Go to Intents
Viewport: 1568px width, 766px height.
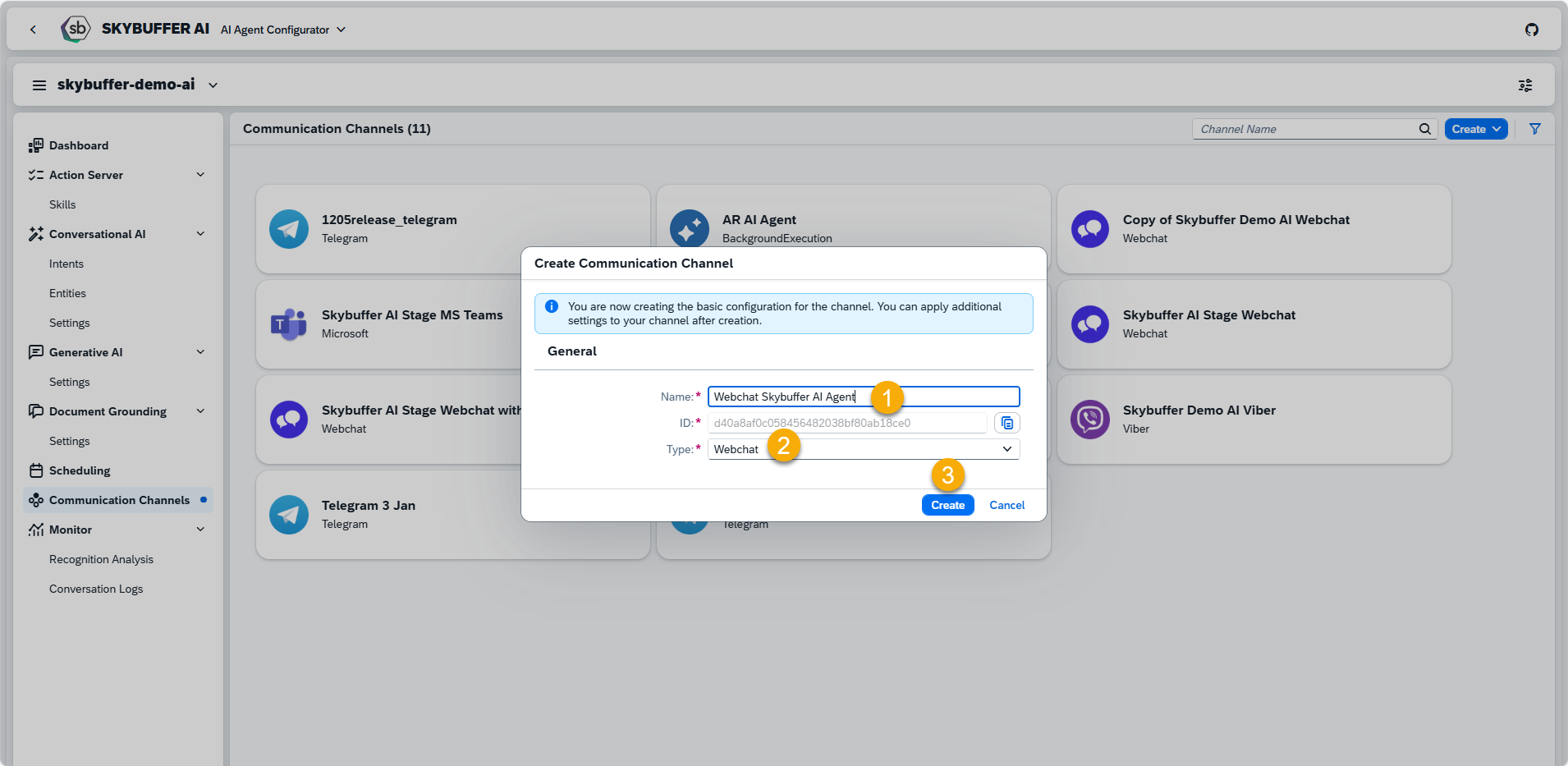coord(66,264)
